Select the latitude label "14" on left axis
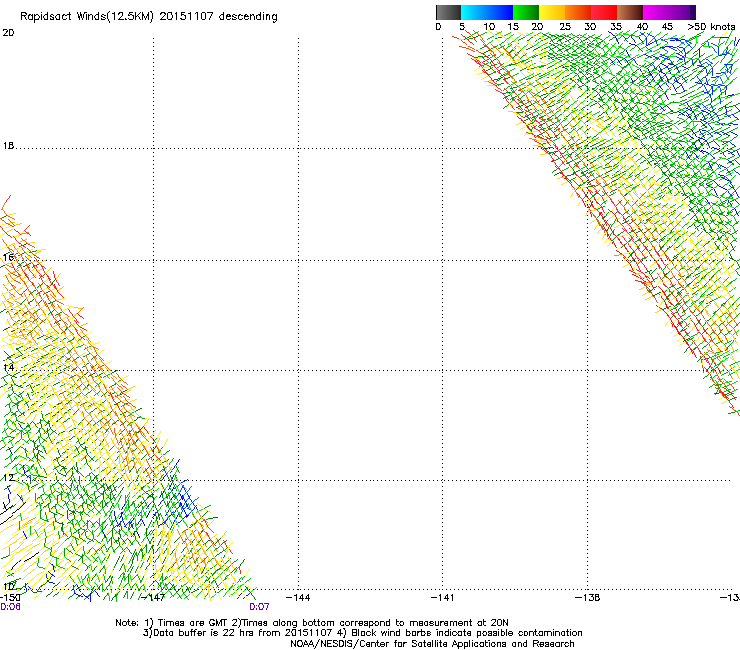The image size is (740, 650). pyautogui.click(x=8, y=368)
